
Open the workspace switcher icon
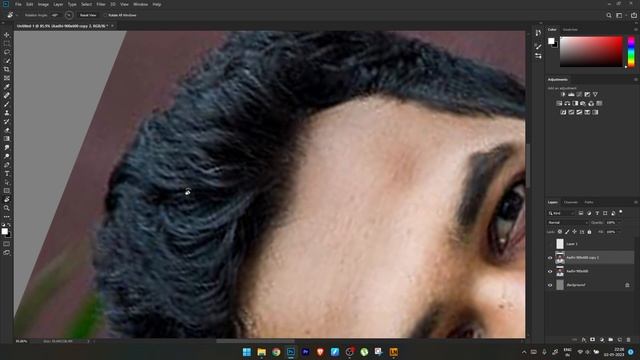pos(620,15)
